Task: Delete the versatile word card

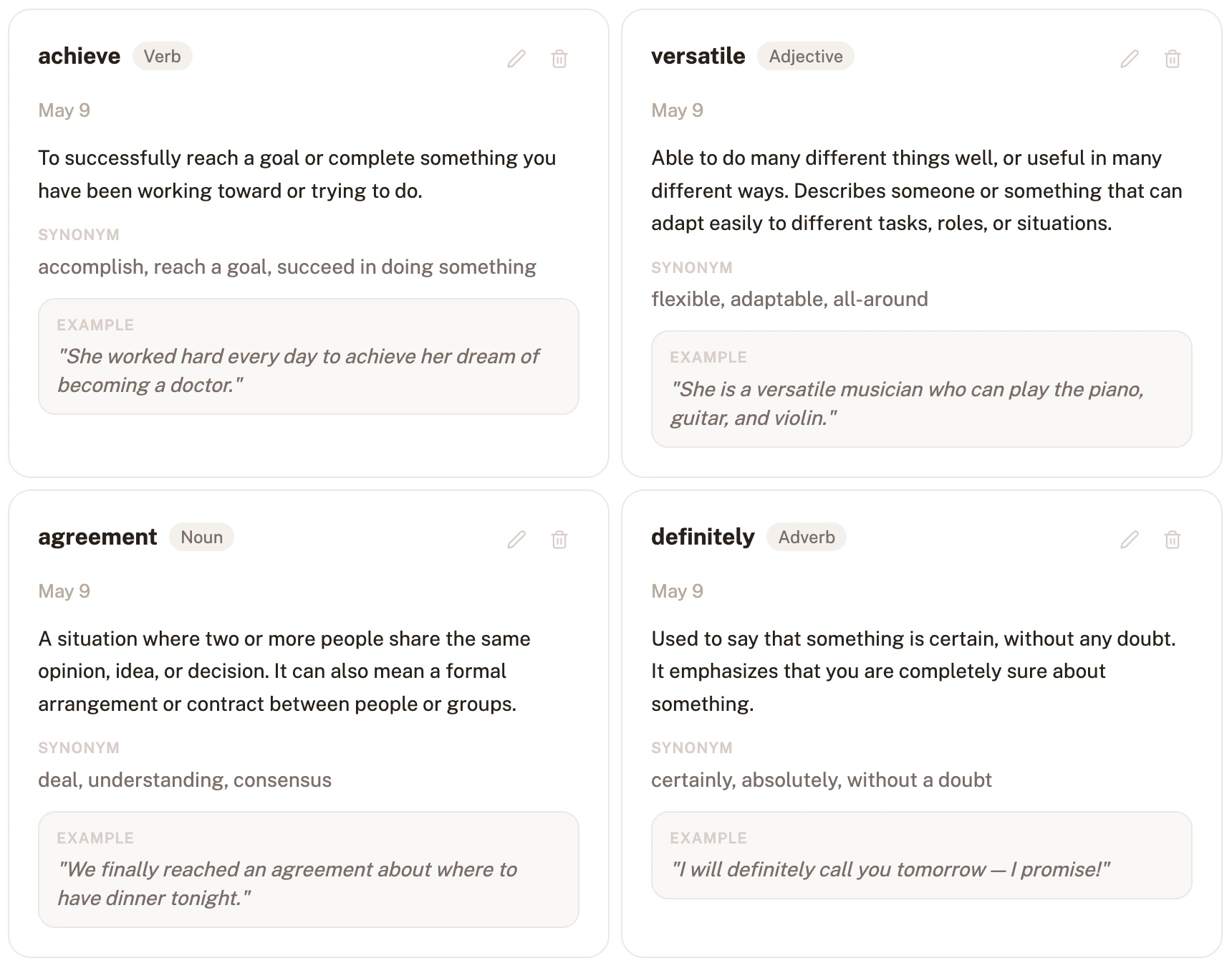Action: pos(1173,59)
